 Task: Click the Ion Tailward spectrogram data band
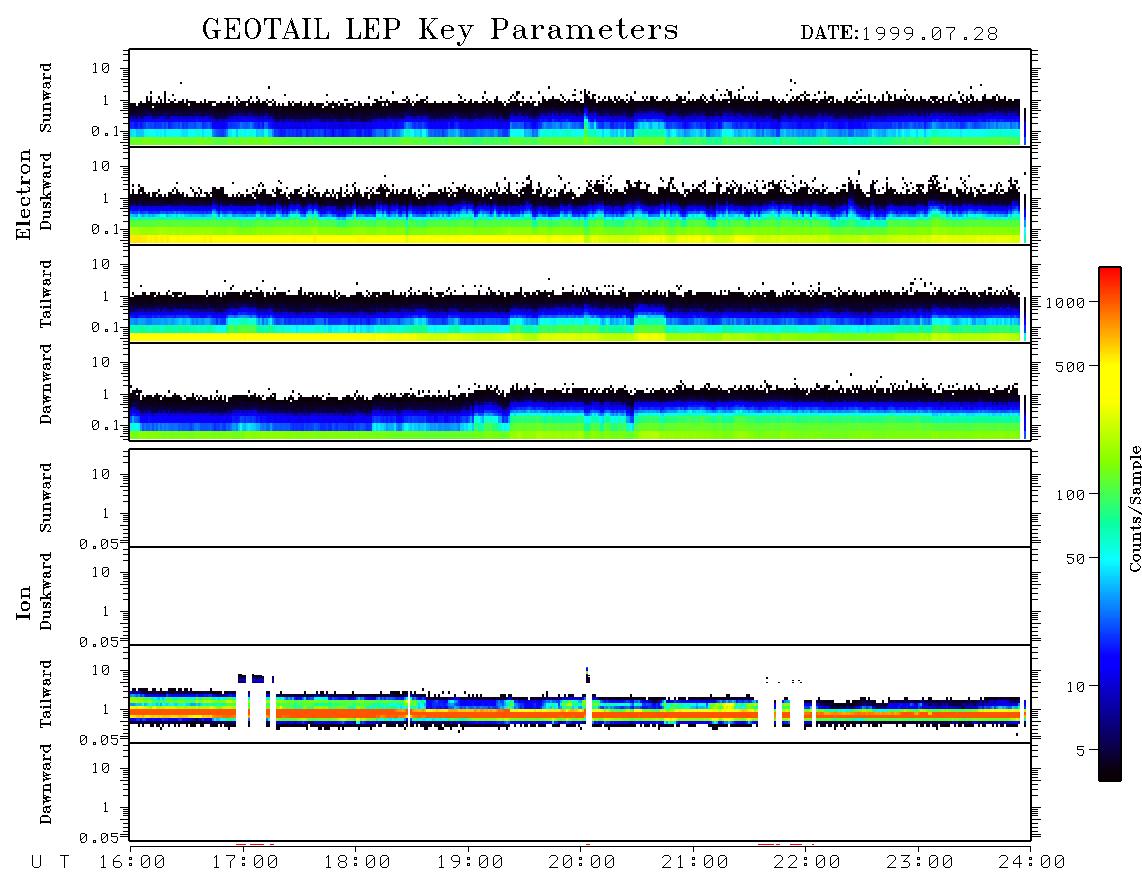[577, 708]
